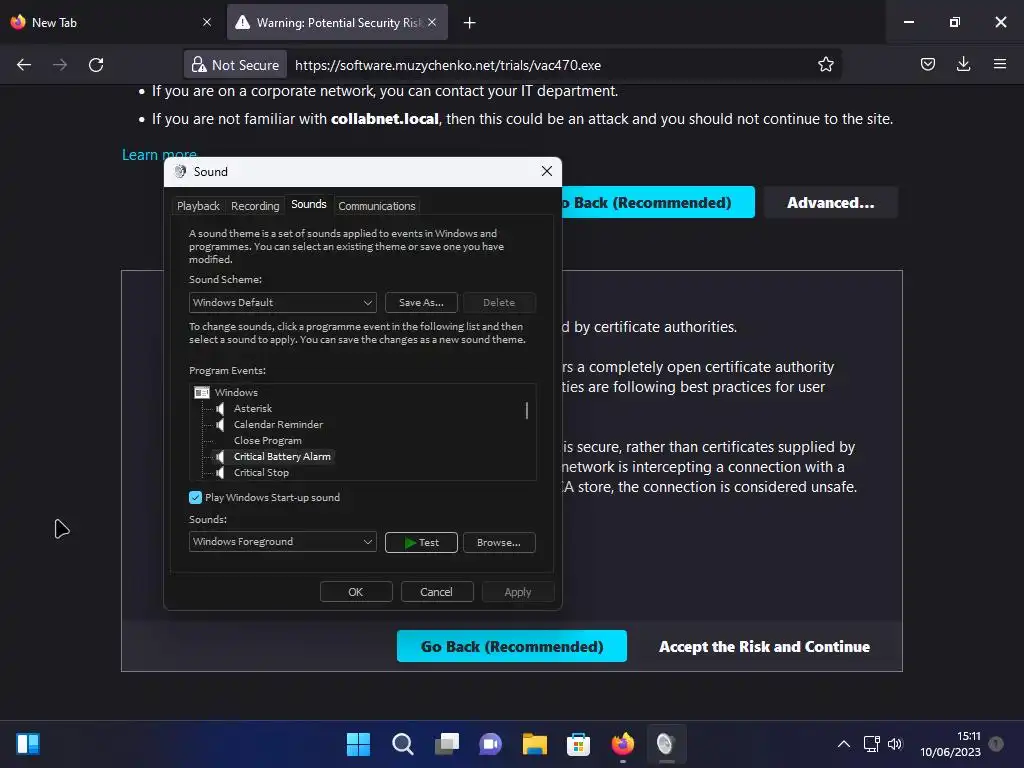Switch to Firefox in the taskbar

(622, 744)
